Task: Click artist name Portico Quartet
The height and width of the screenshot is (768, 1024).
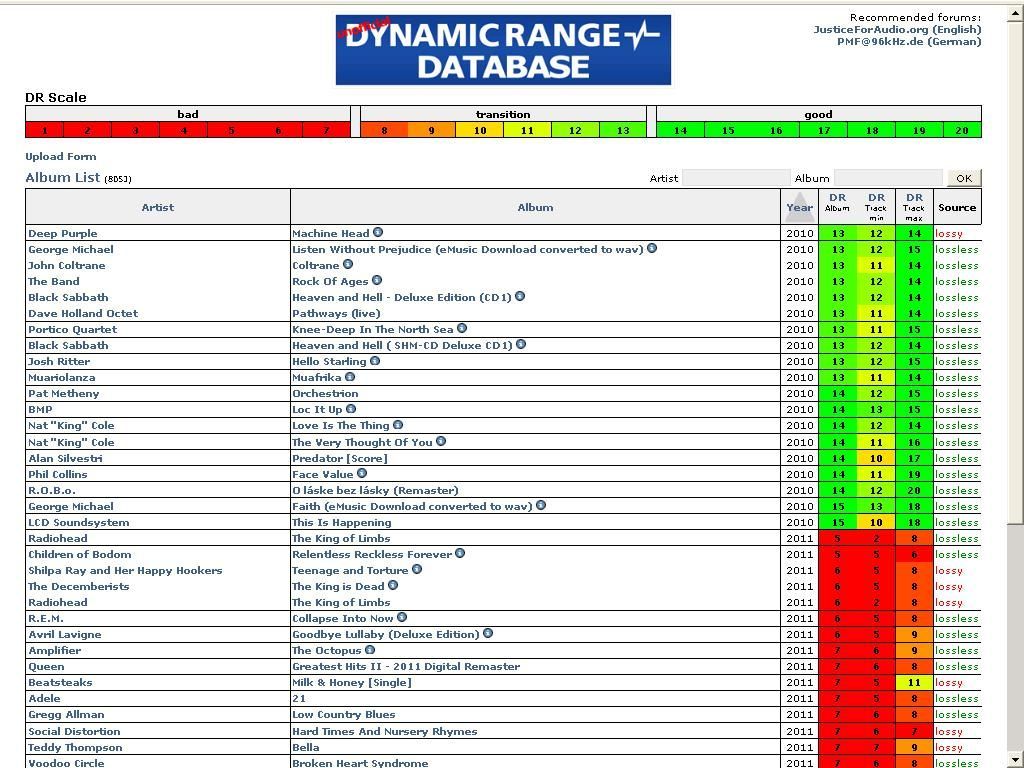Action: (x=72, y=330)
